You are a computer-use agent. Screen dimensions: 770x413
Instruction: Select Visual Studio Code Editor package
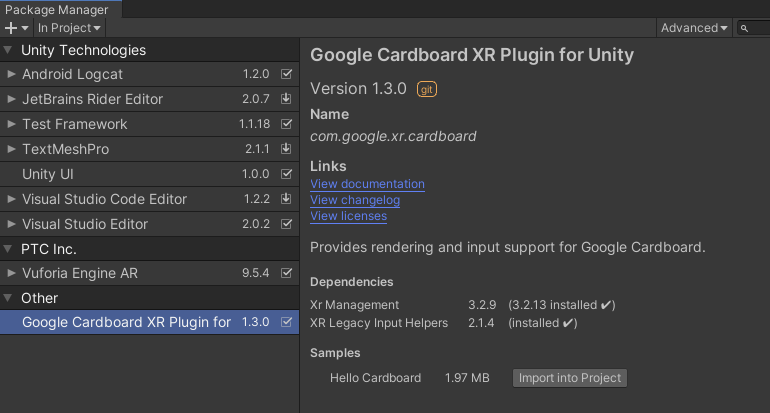click(x=149, y=199)
